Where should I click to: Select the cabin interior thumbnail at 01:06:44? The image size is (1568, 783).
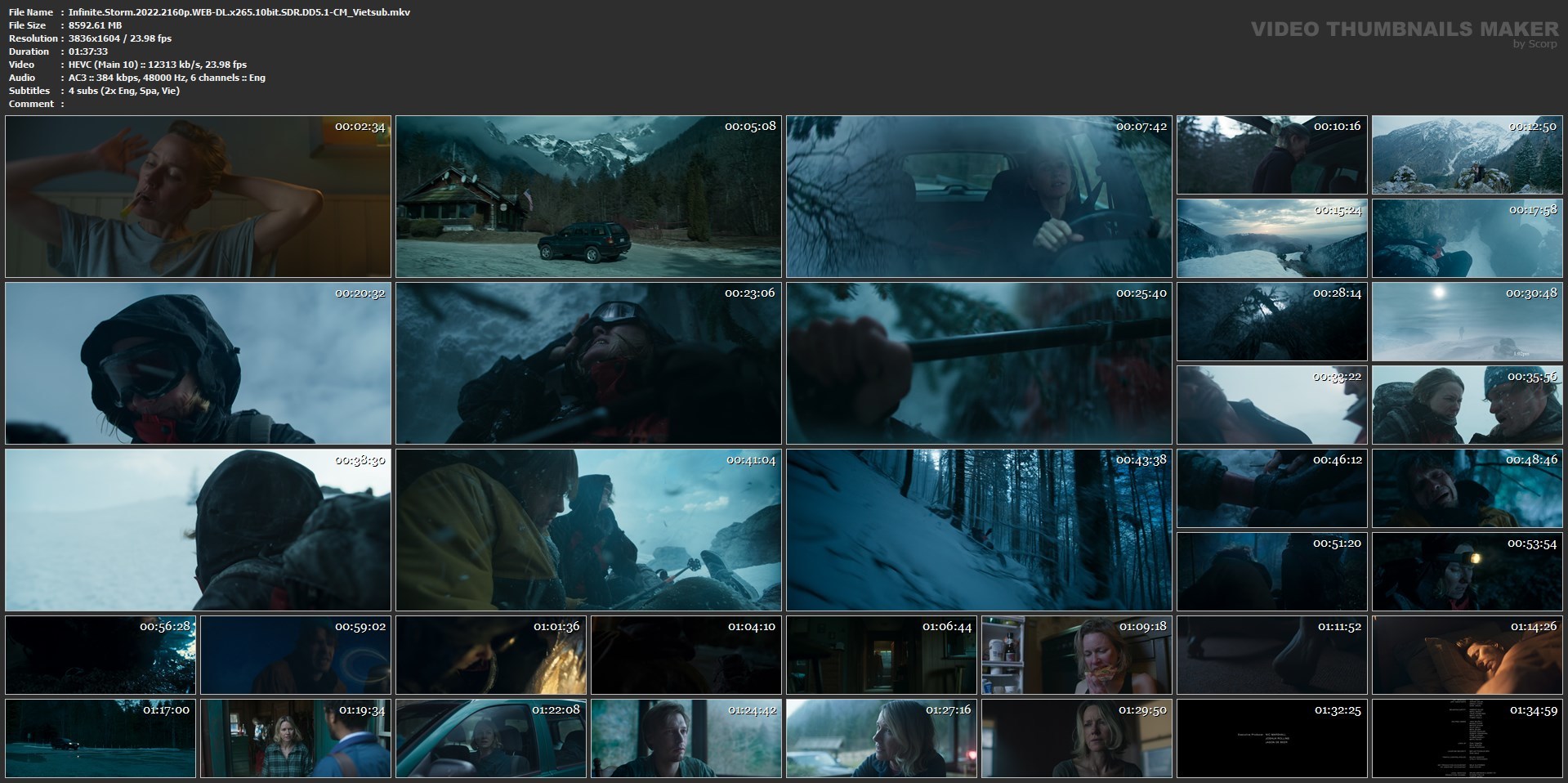(882, 655)
